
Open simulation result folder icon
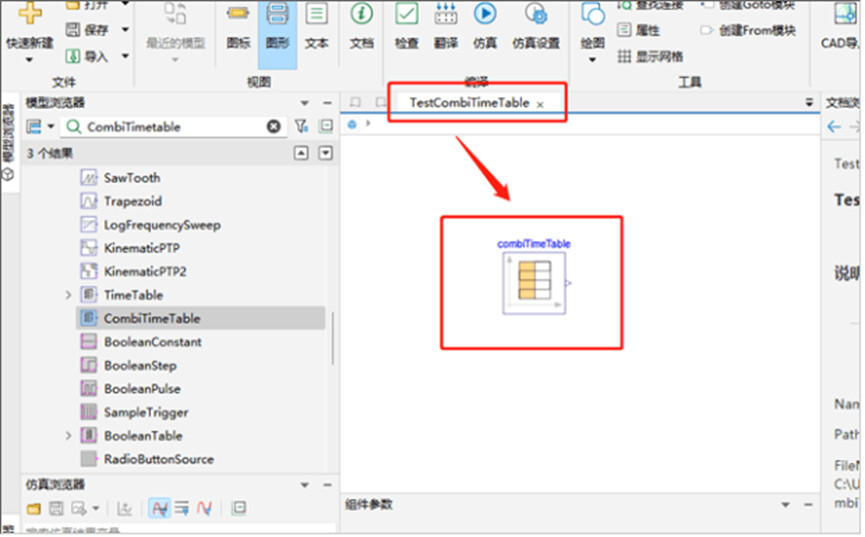[x=34, y=508]
